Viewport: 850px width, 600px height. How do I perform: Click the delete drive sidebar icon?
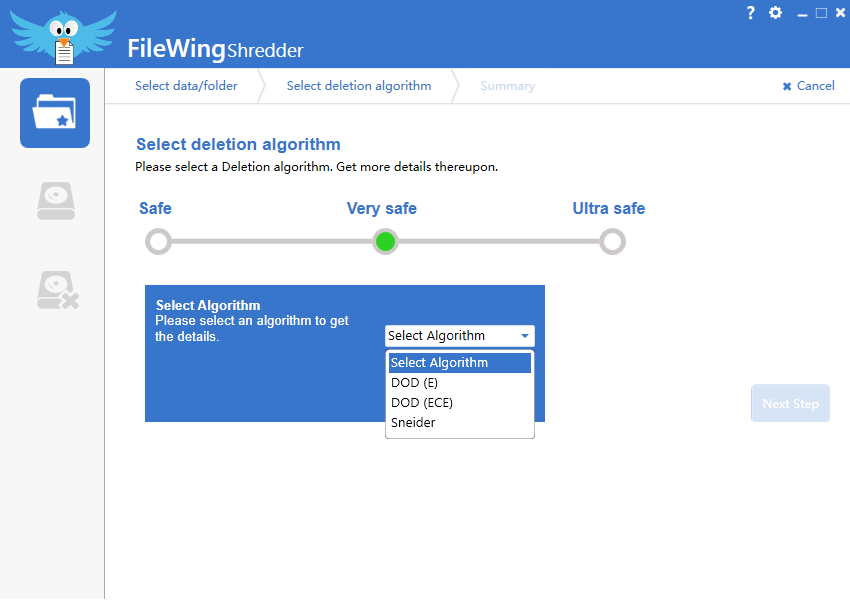coord(56,289)
